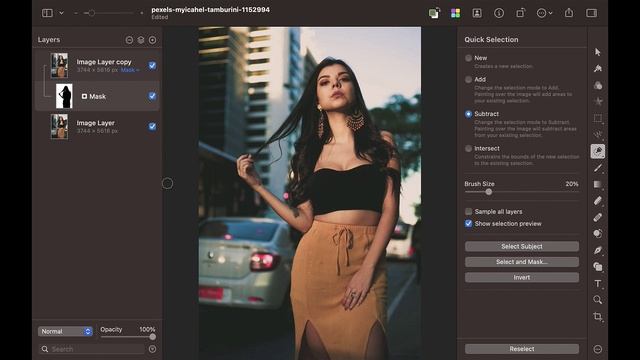This screenshot has width=640, height=360.
Task: Select the Style tool
Action: click(598, 69)
